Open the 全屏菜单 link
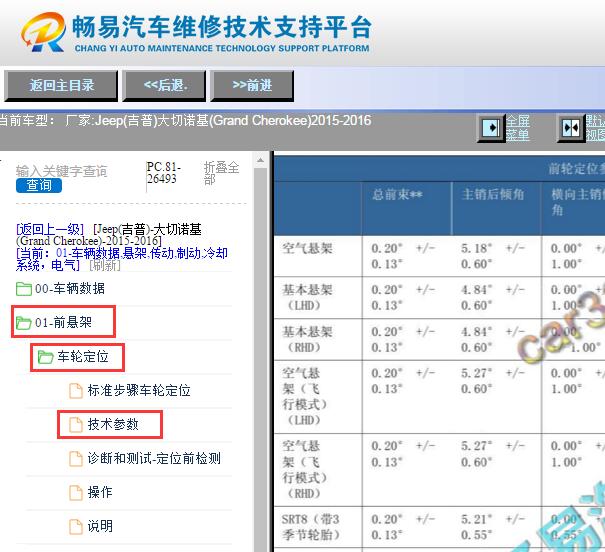This screenshot has width=605, height=552. tap(518, 128)
